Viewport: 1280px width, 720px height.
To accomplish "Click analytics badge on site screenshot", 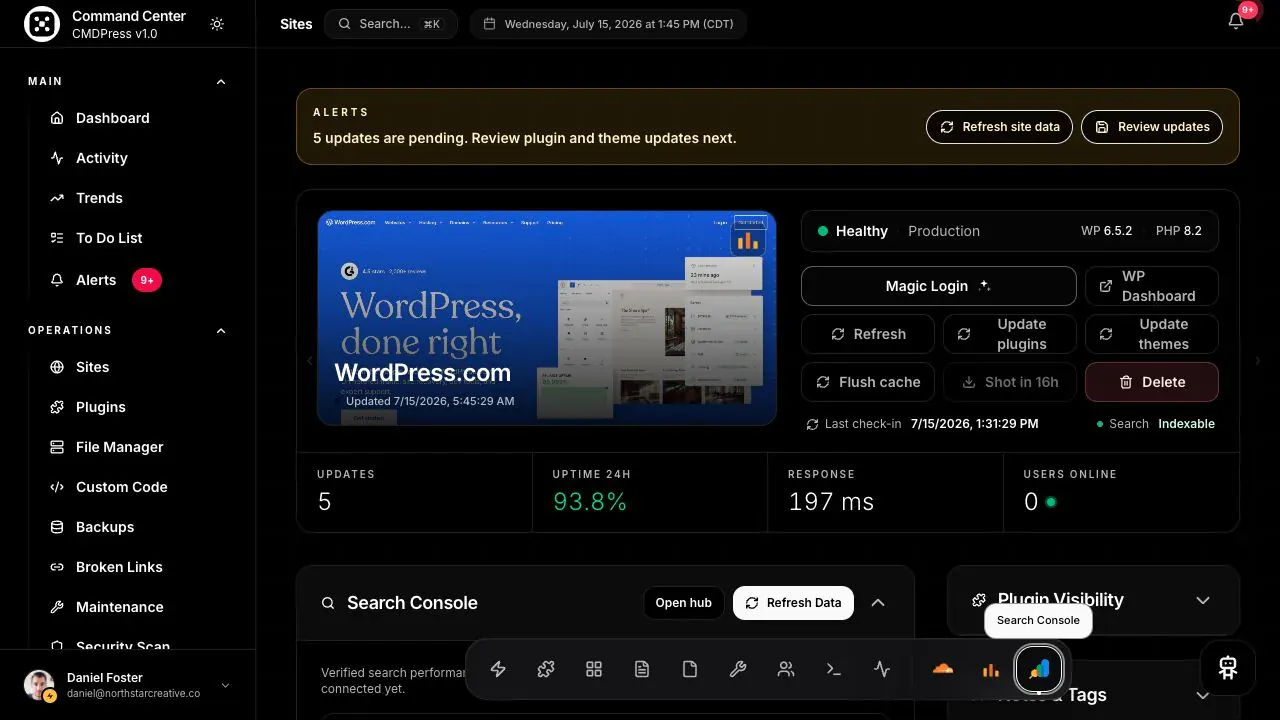I will click(x=748, y=240).
